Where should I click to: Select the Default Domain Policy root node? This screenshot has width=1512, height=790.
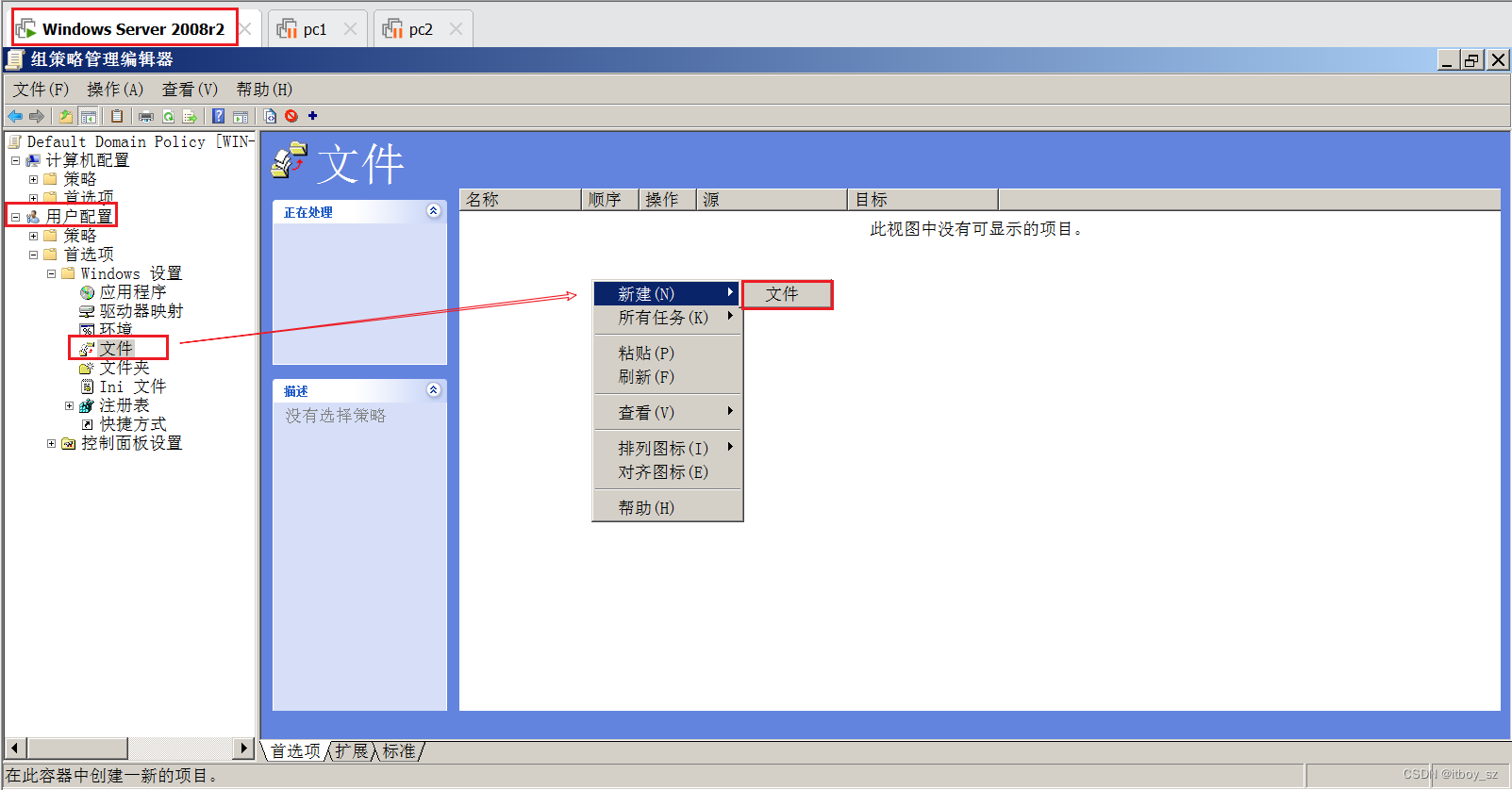click(141, 141)
